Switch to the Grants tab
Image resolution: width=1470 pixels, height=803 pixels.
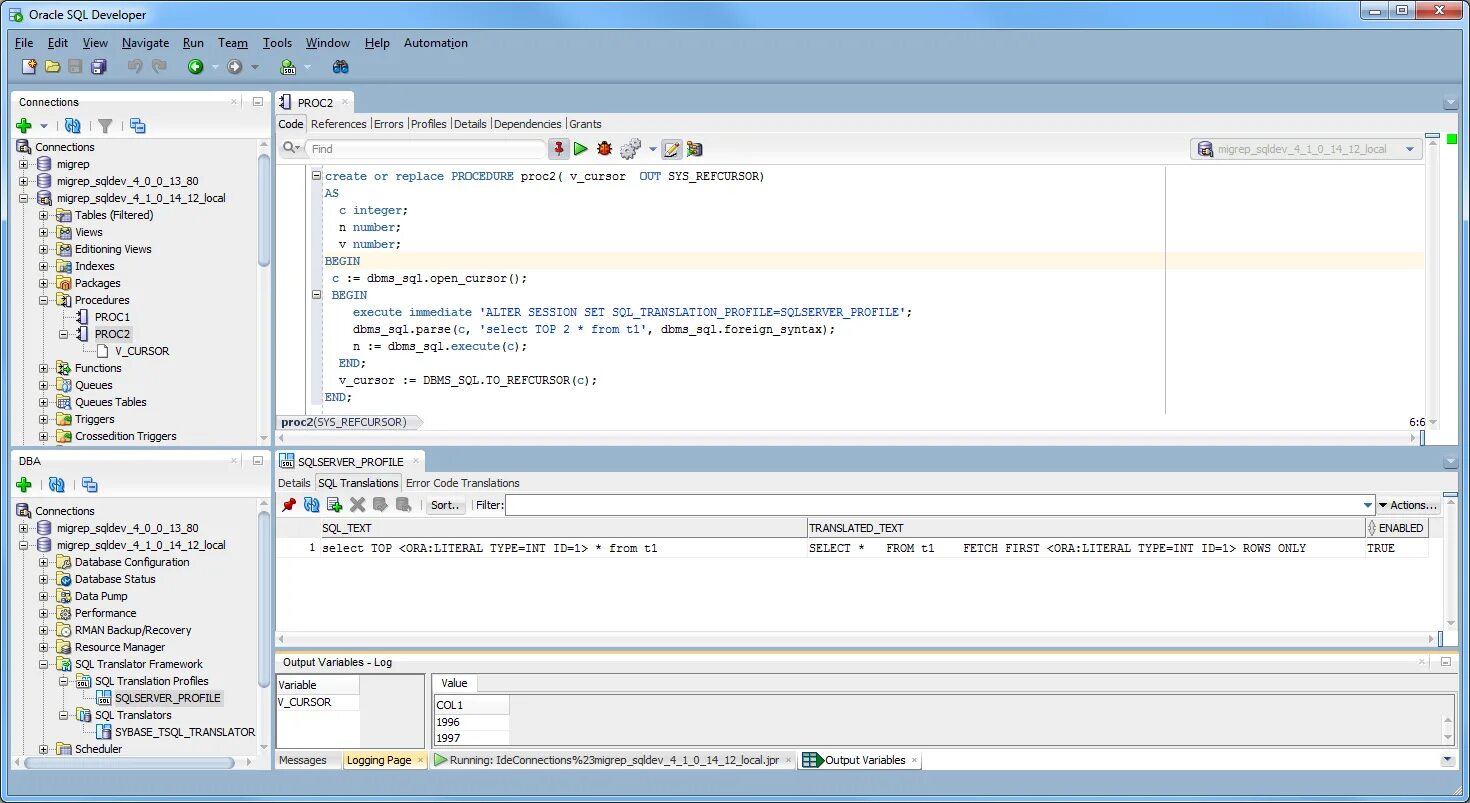coord(586,124)
